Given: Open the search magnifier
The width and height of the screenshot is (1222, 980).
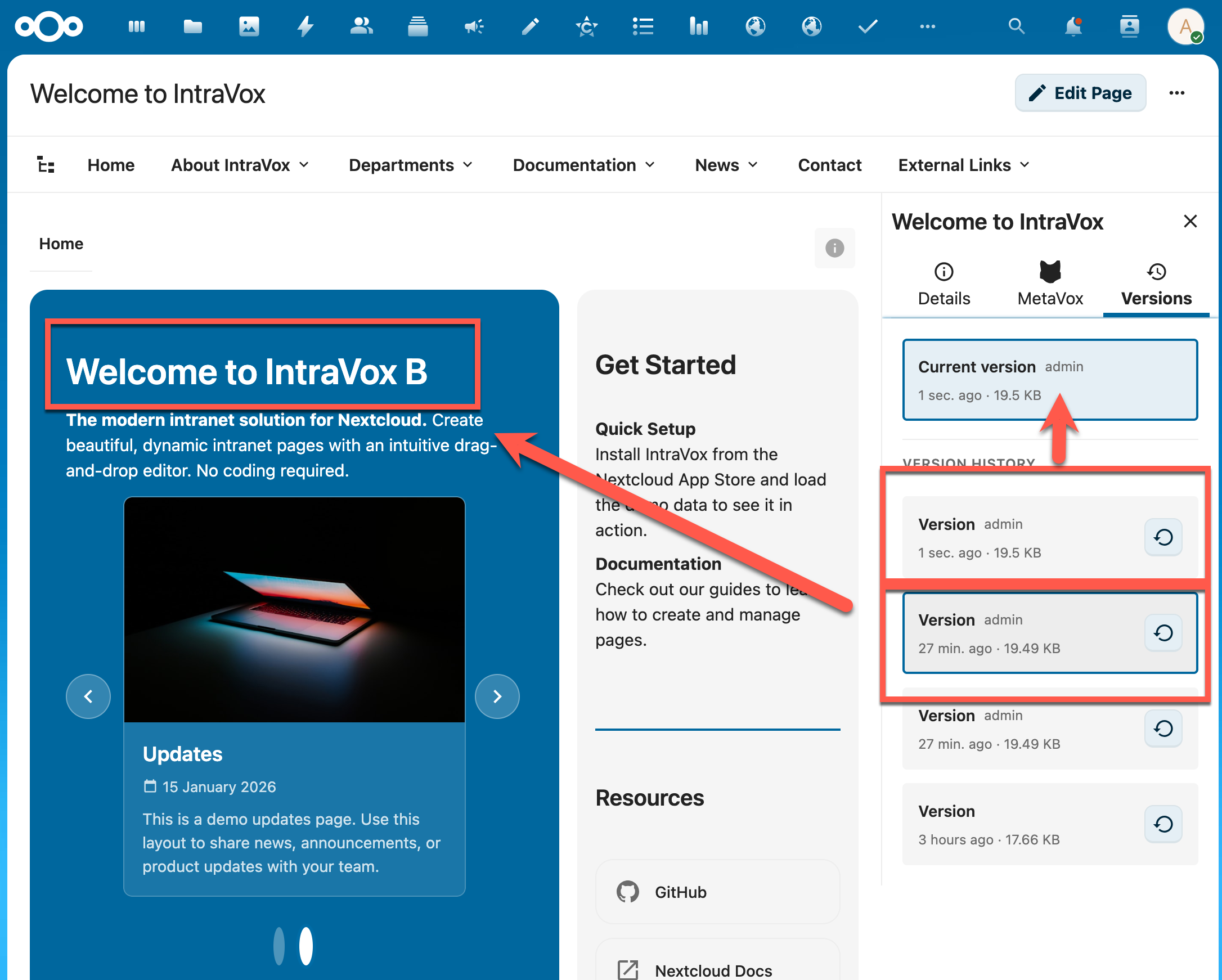Looking at the screenshot, I should (1016, 26).
